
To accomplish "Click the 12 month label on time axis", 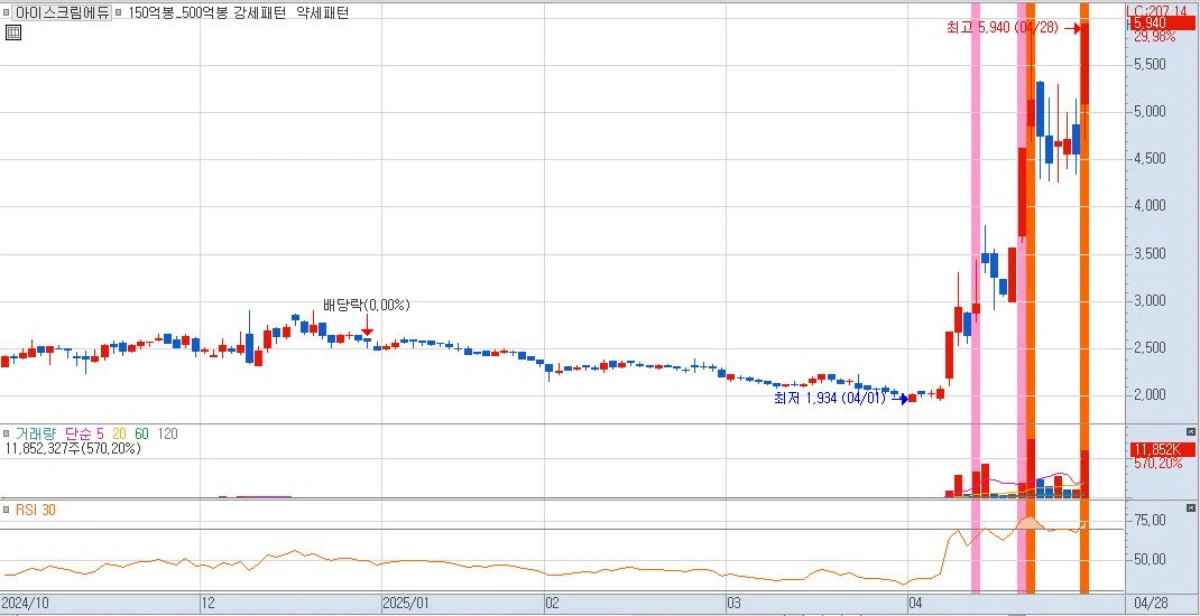I will (x=209, y=604).
